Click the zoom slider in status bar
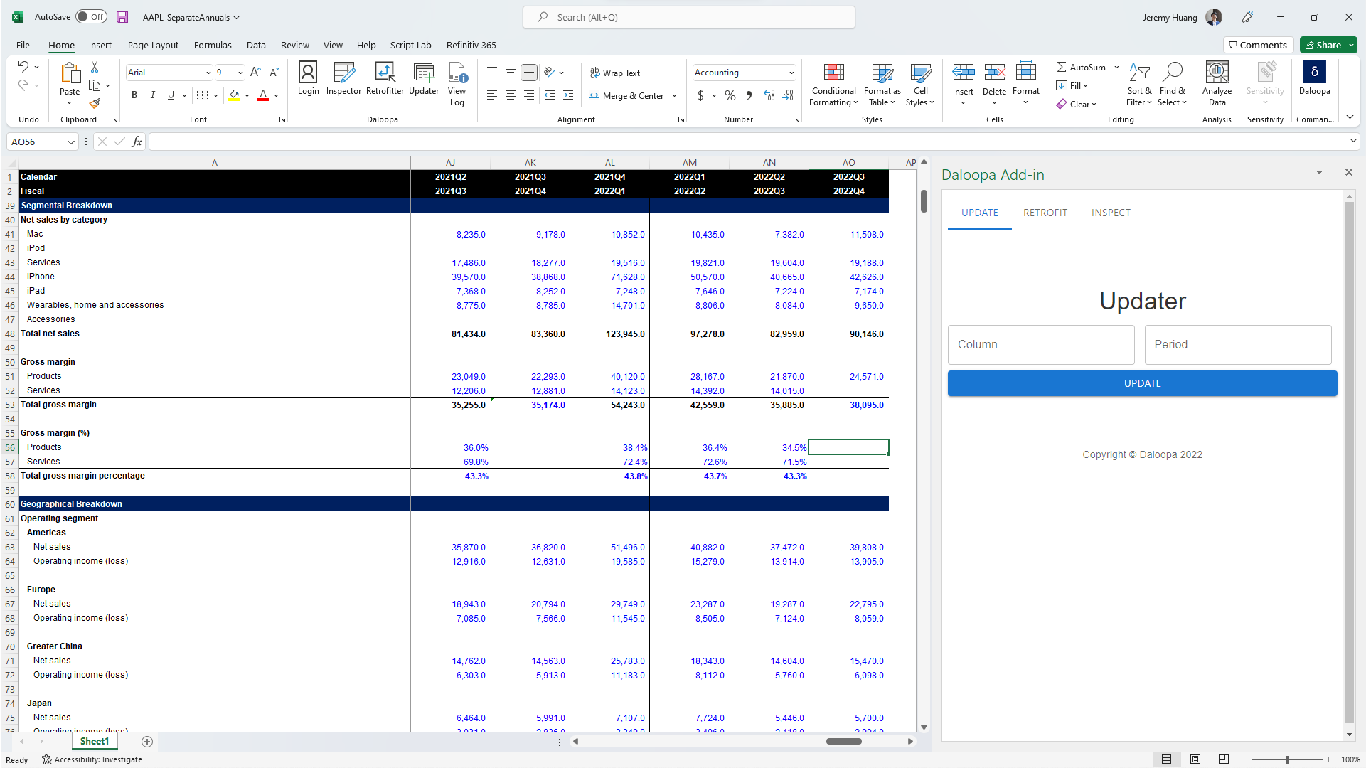 coord(1288,760)
